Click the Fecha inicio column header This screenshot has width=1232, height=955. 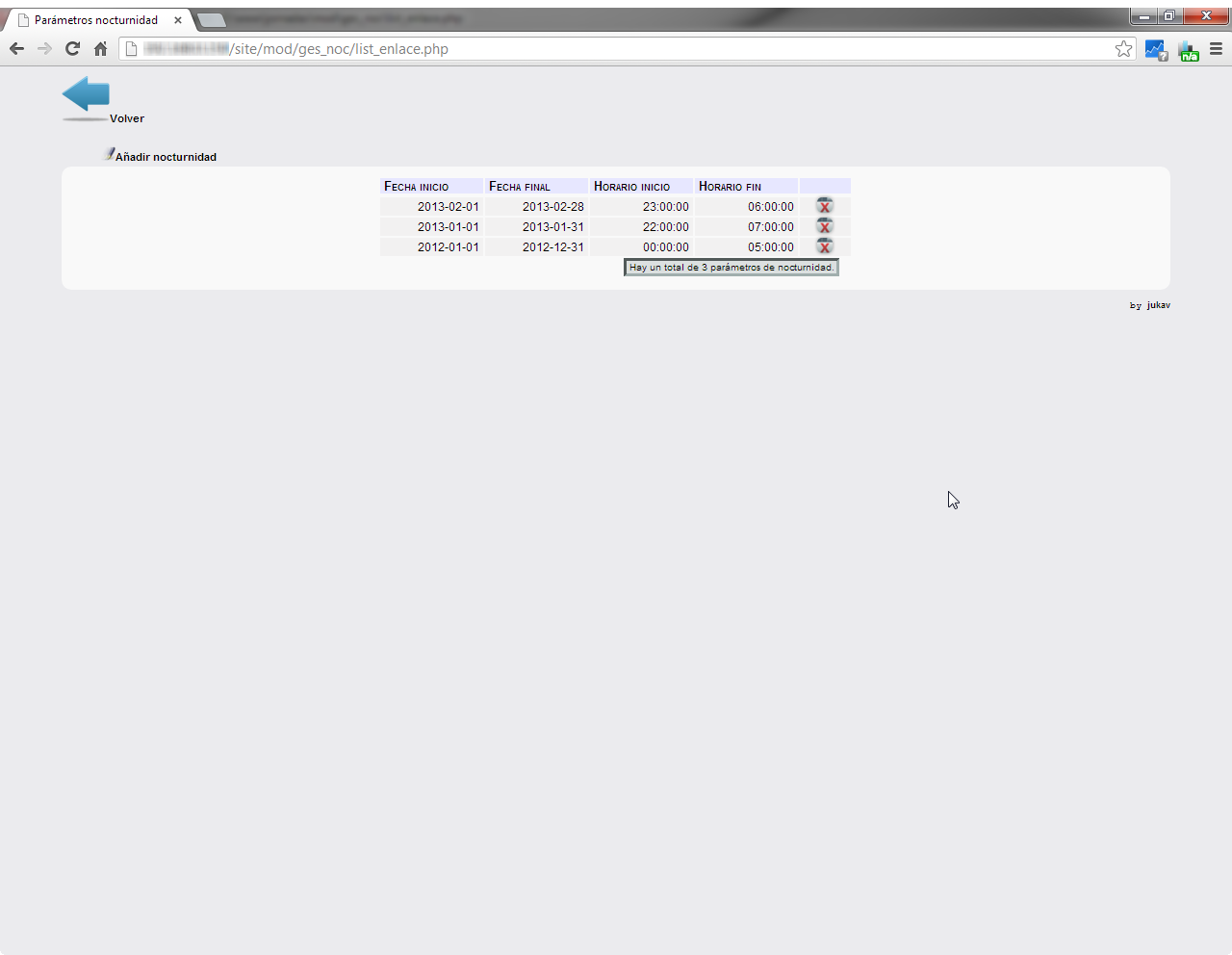click(417, 187)
